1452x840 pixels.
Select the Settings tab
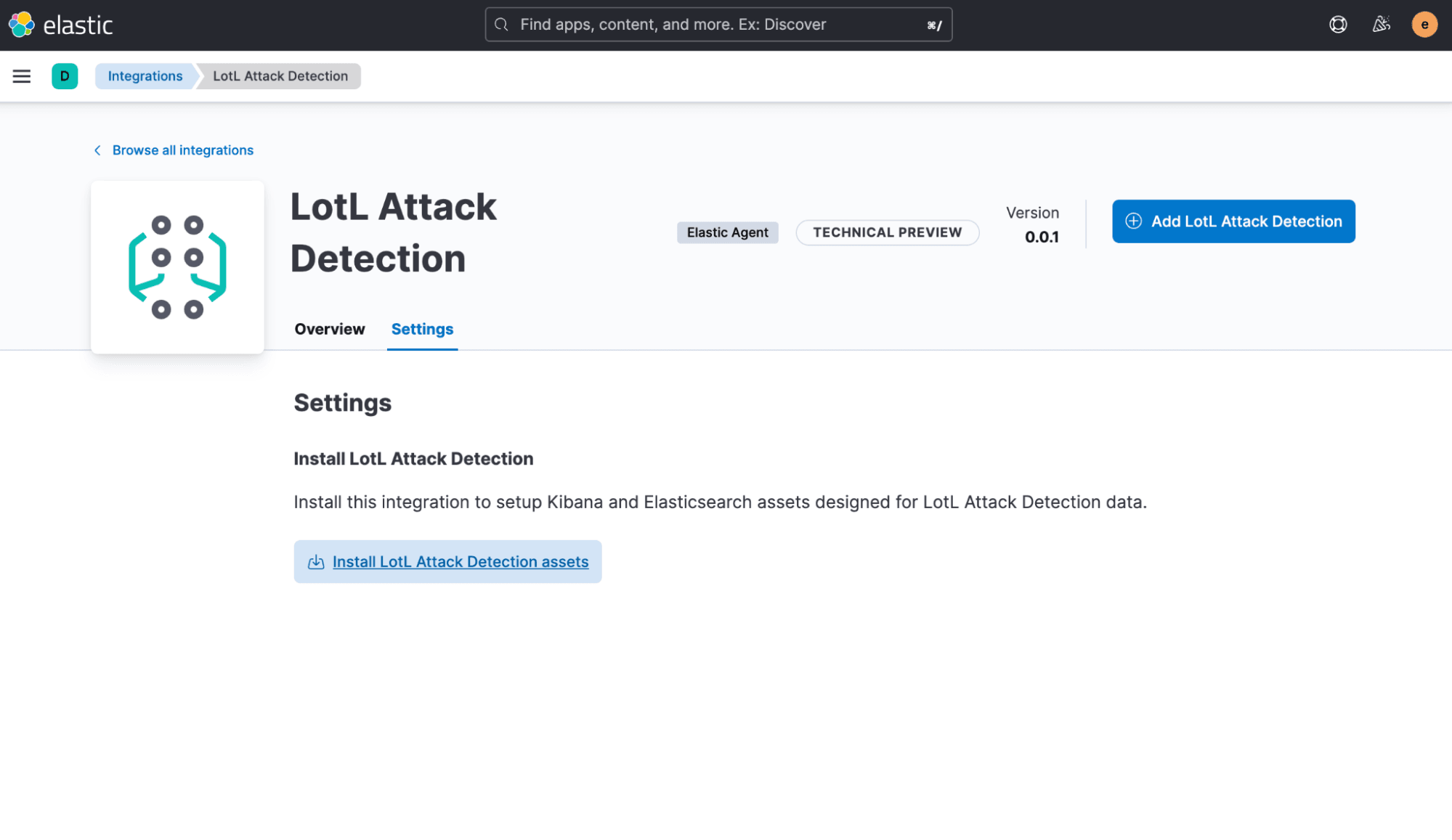pyautogui.click(x=421, y=329)
